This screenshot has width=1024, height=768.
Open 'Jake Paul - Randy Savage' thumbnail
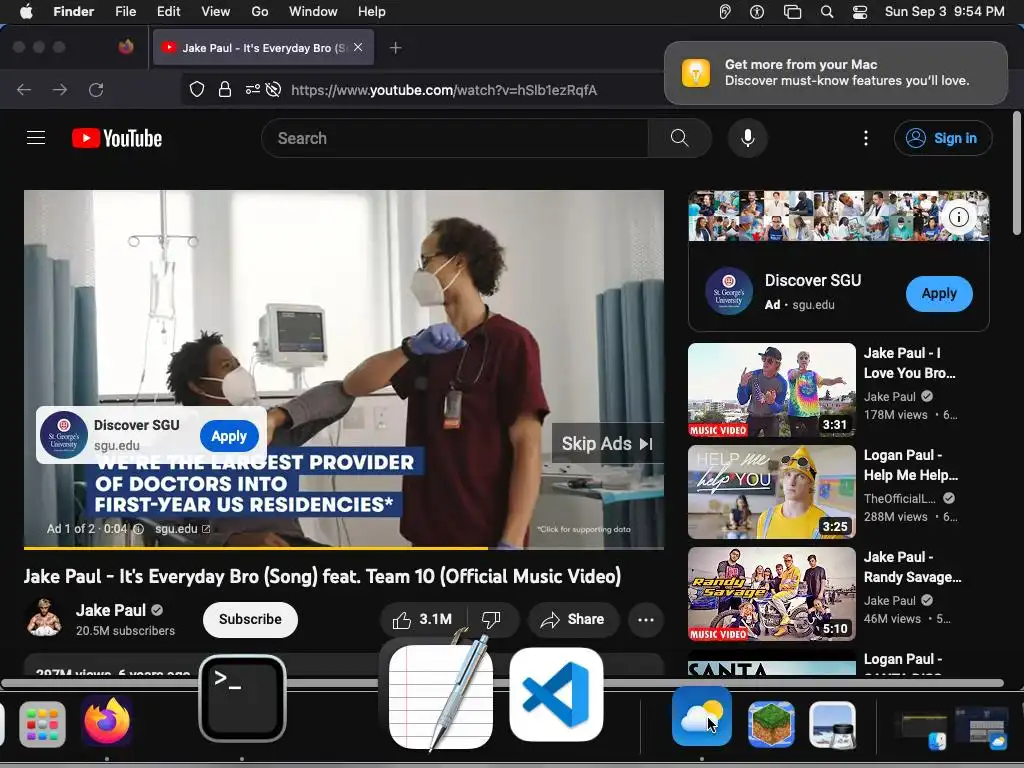[771, 594]
